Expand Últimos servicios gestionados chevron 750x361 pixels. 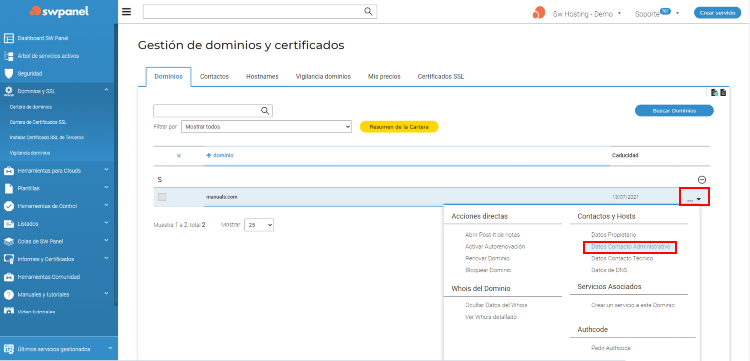pyautogui.click(x=110, y=349)
